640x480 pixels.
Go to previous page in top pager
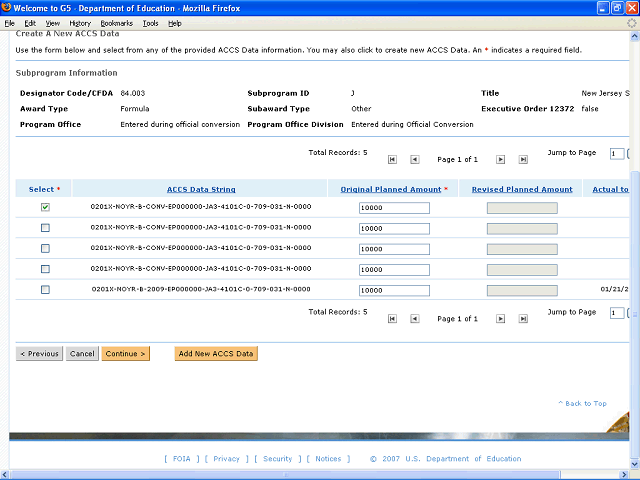tap(415, 160)
